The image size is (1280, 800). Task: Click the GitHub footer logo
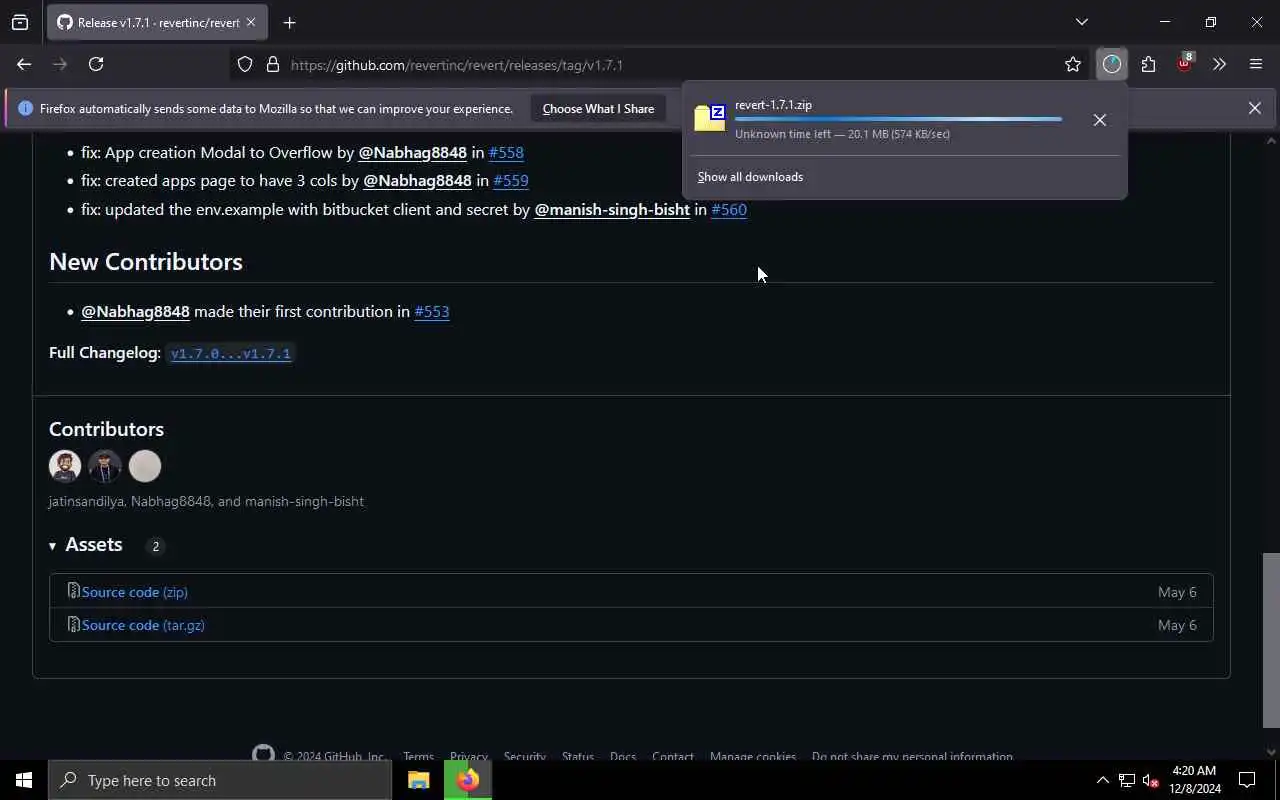(x=263, y=753)
